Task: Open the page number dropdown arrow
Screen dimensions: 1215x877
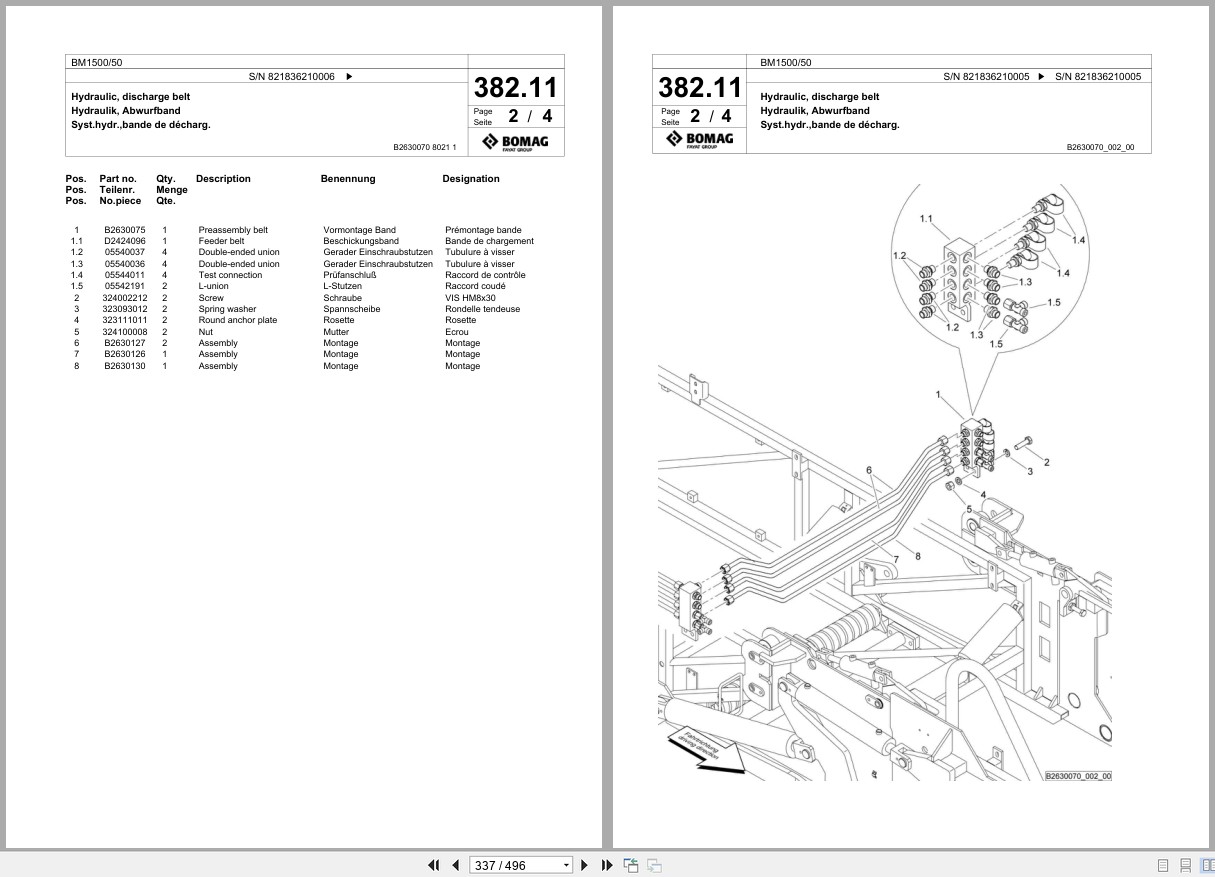Action: click(567, 866)
